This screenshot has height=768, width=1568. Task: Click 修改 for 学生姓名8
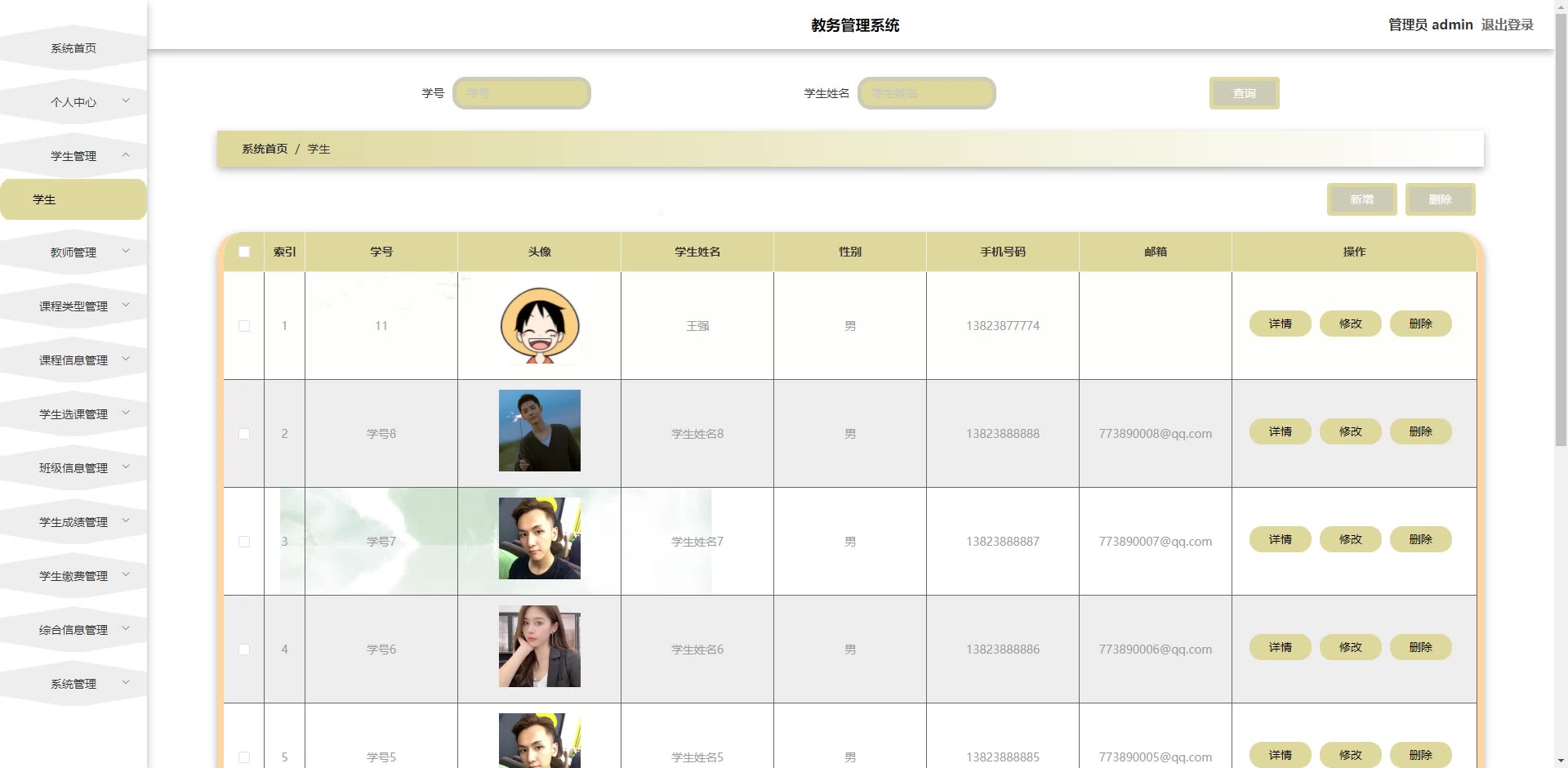click(x=1350, y=431)
